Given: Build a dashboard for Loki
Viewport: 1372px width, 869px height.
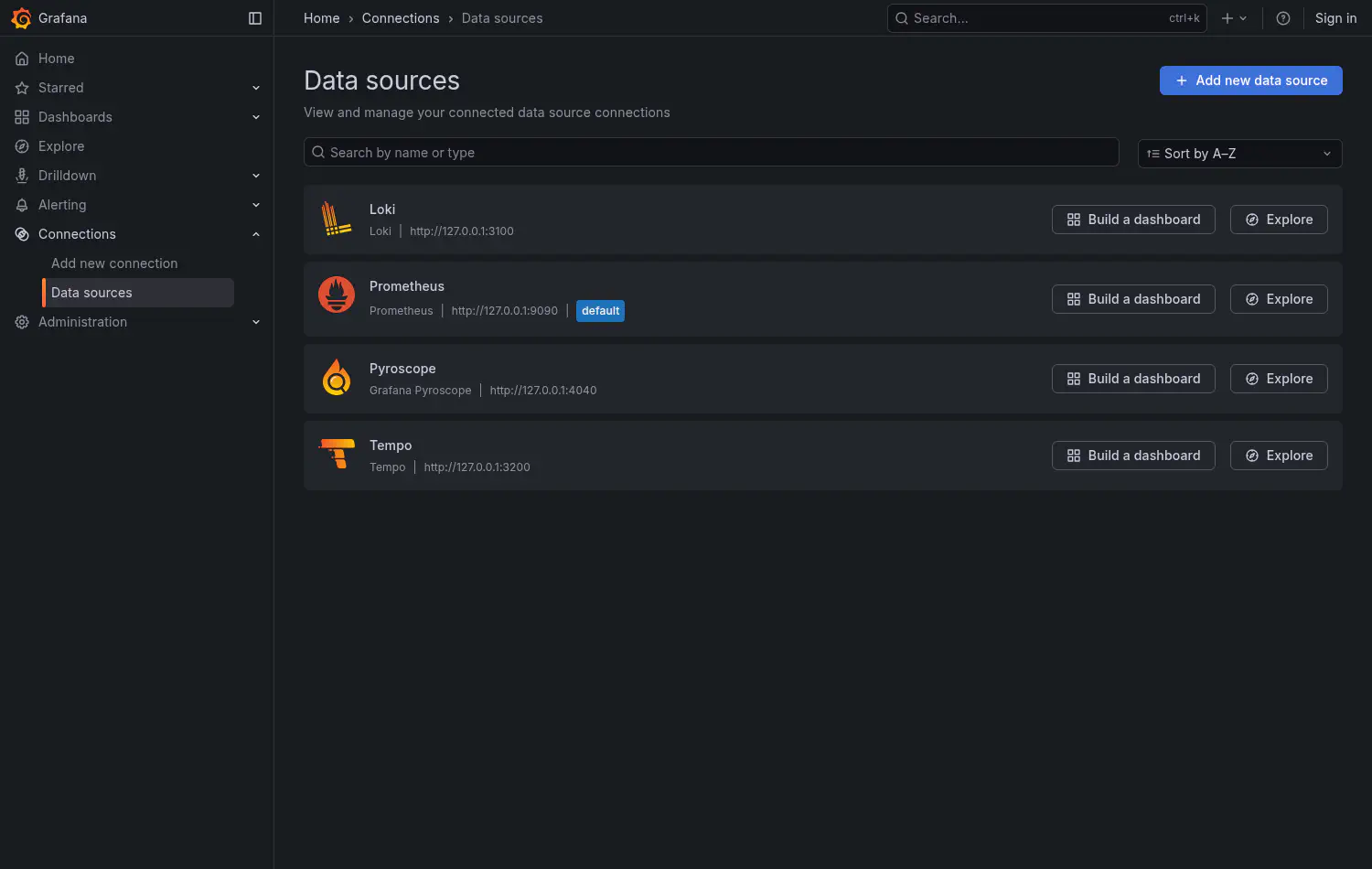Looking at the screenshot, I should 1133,220.
